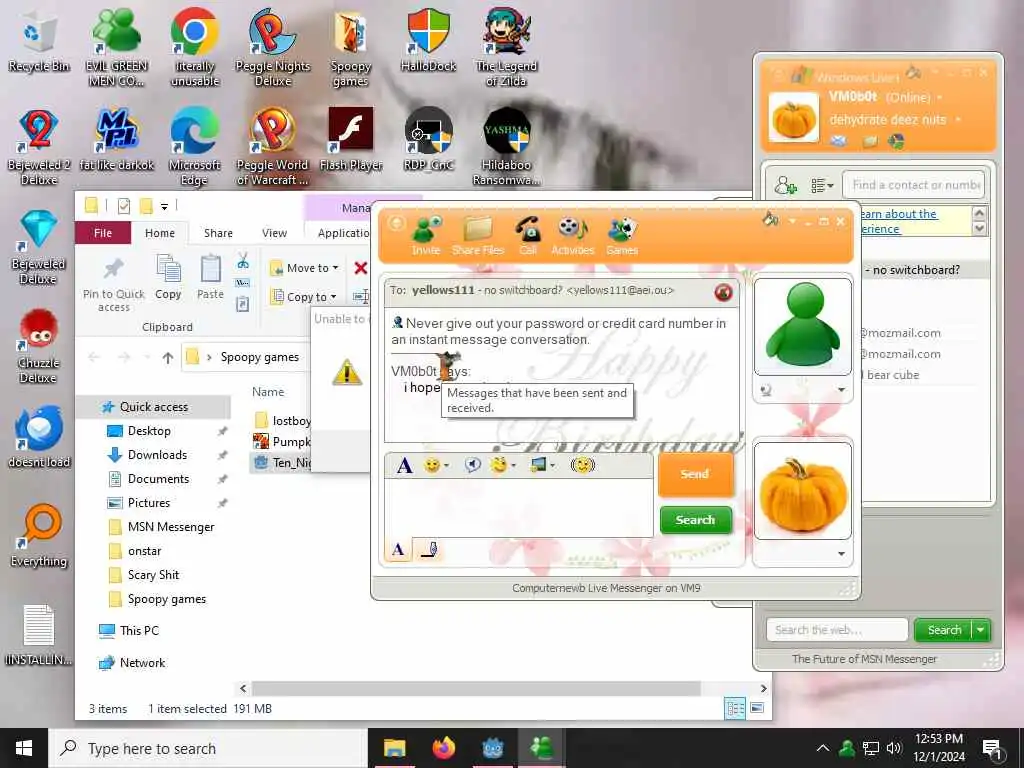This screenshot has height=768, width=1024.
Task: Open the Move to dropdown
Action: (304, 268)
